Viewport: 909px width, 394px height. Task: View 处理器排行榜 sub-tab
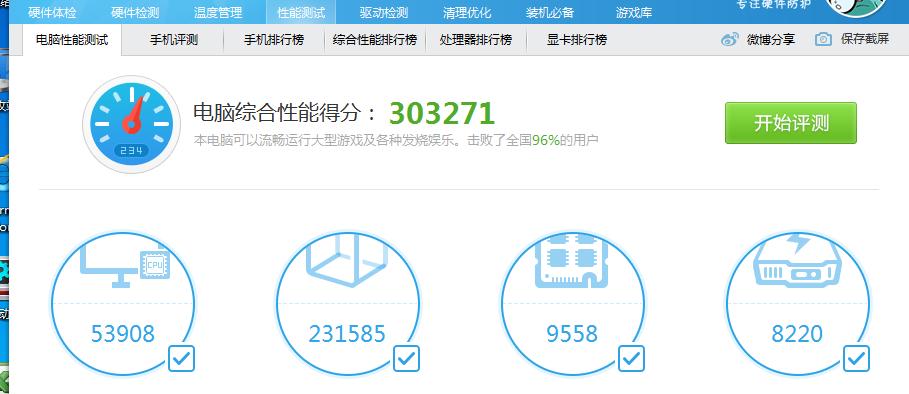[475, 40]
